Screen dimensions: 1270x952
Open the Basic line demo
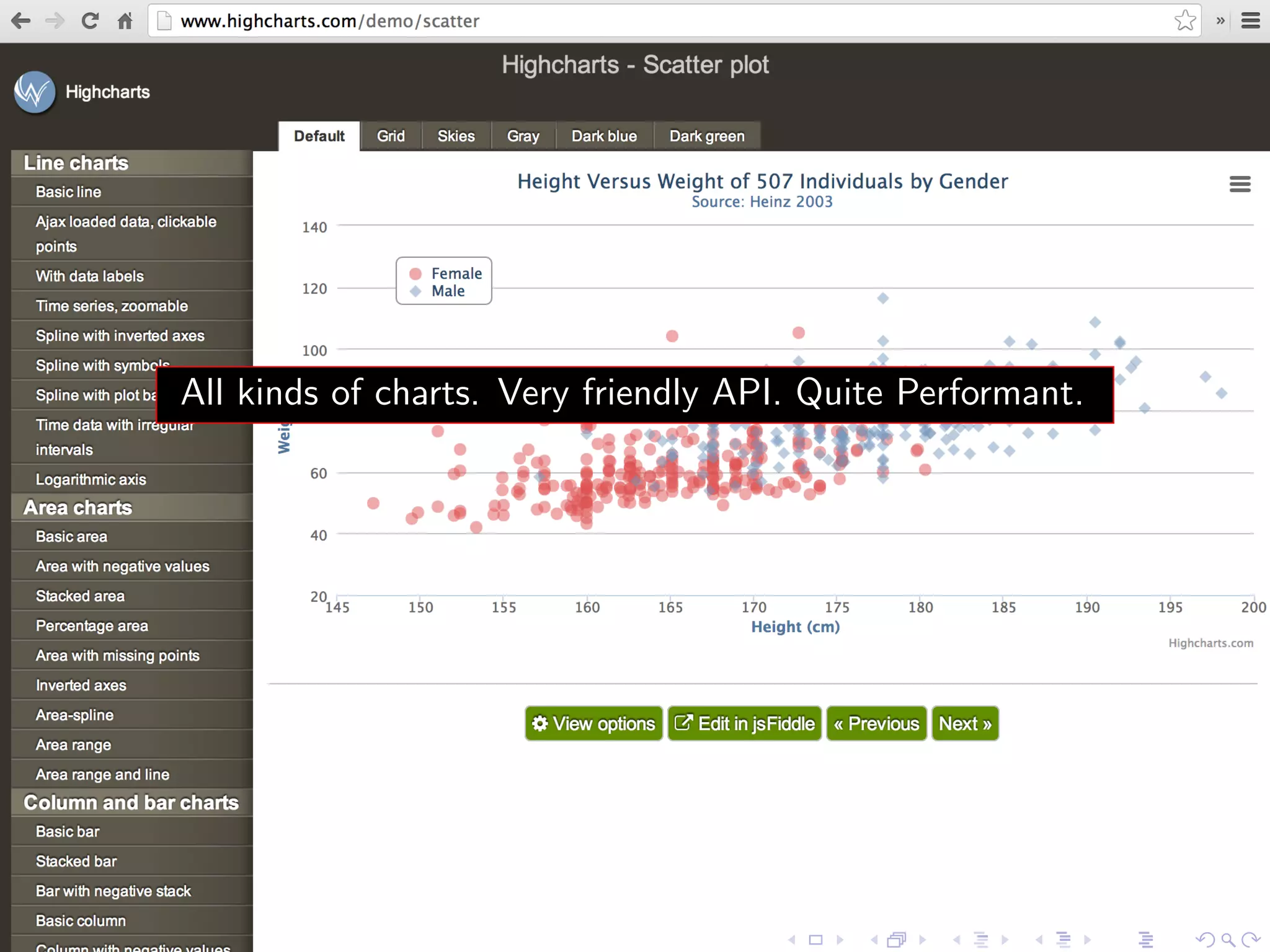click(132, 192)
